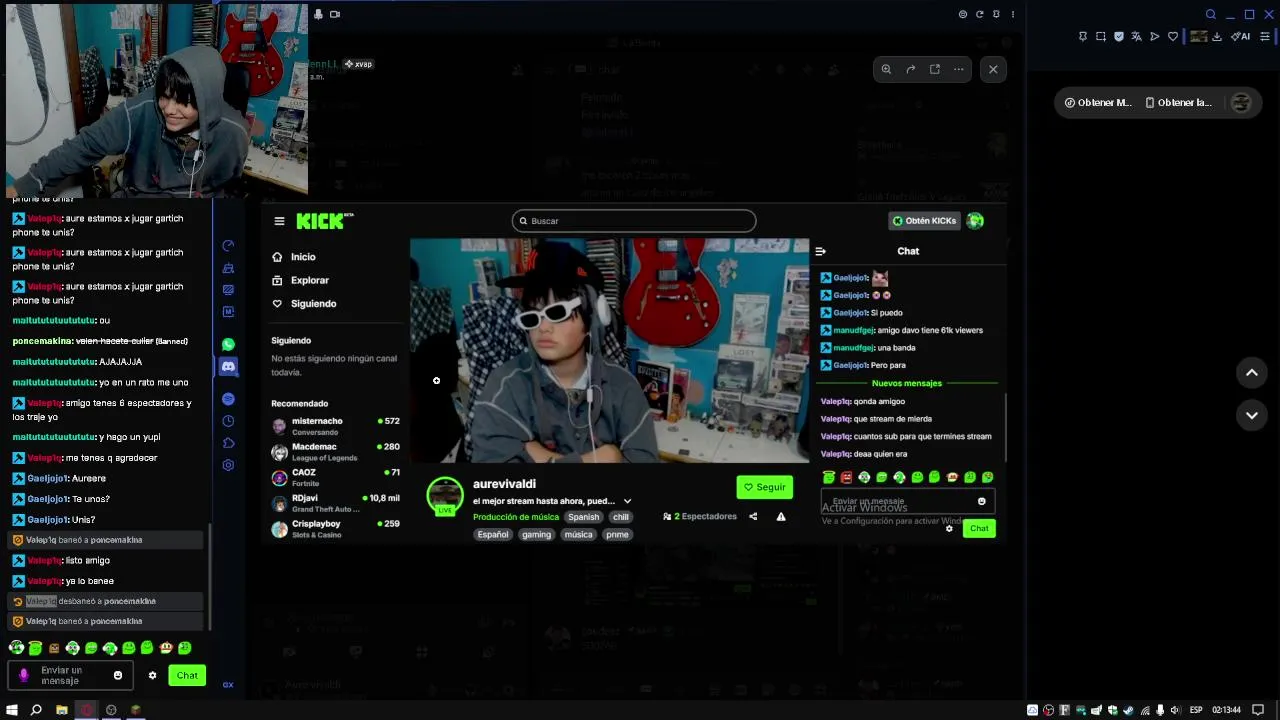This screenshot has height=720, width=1280.
Task: Focus the left Enviar un mensaje field
Action: point(68,675)
